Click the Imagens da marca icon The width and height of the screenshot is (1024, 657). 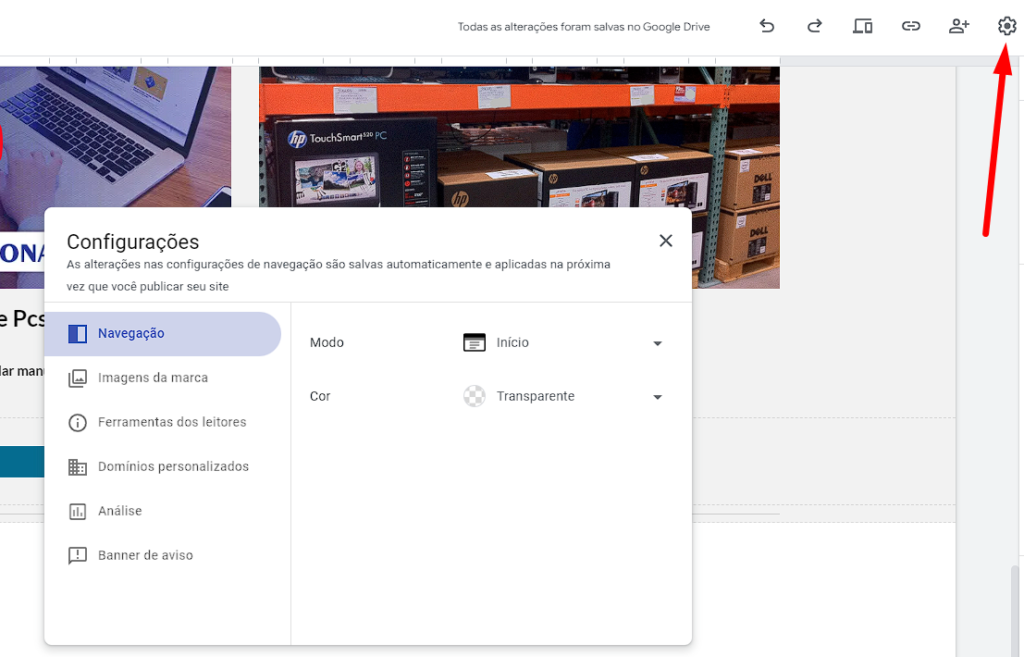(x=77, y=378)
